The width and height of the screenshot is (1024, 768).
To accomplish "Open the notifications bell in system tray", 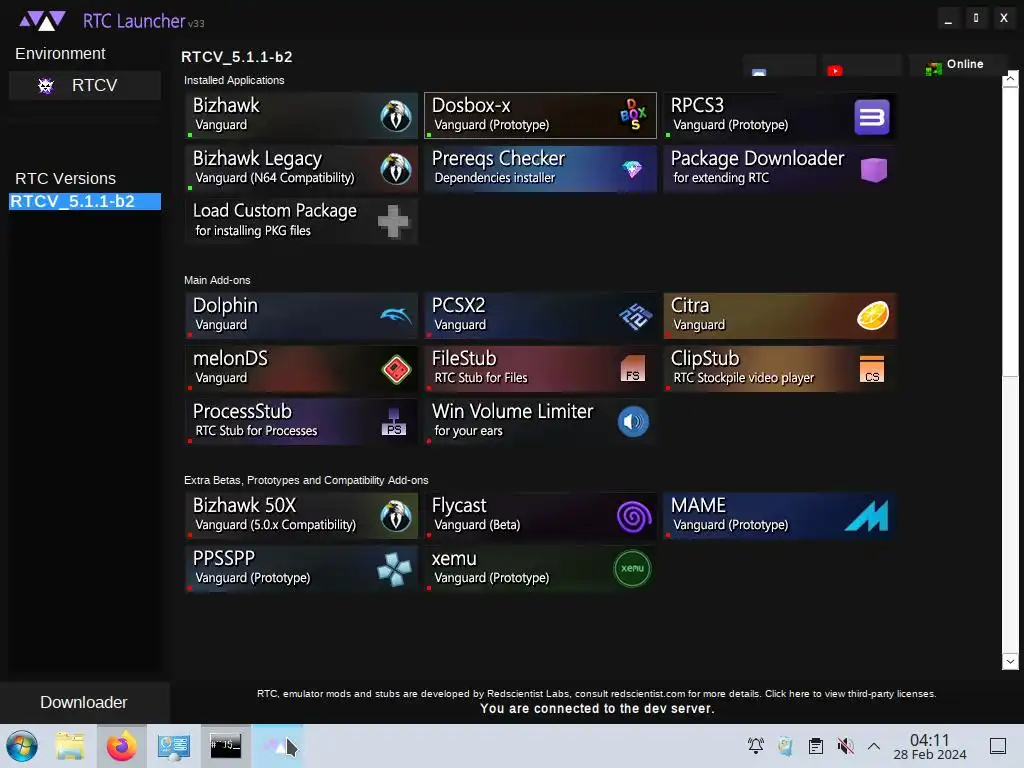I will point(756,746).
